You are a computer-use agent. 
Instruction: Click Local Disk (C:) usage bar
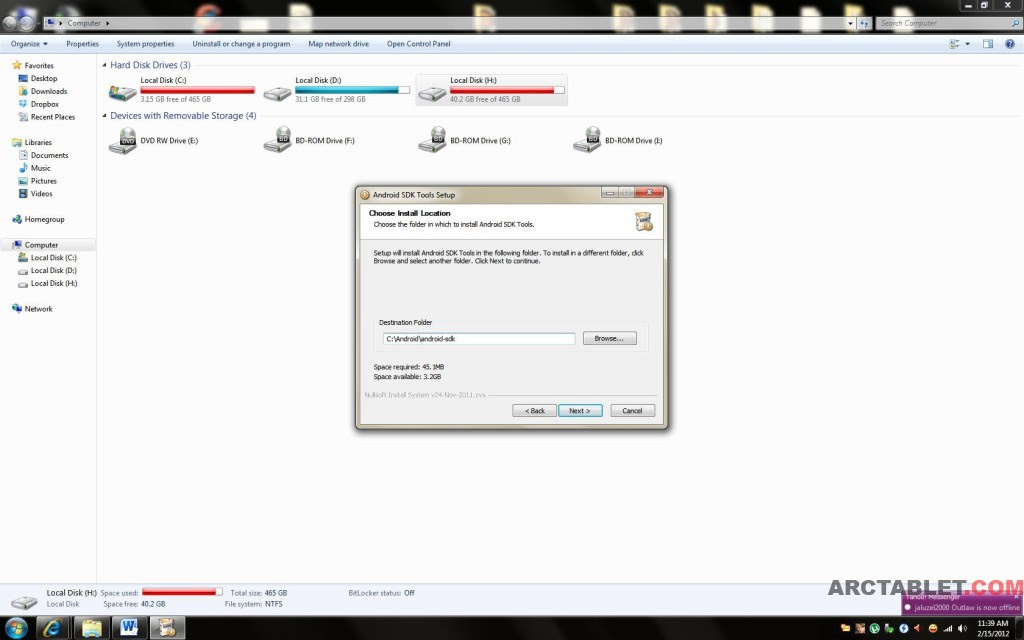tap(197, 90)
